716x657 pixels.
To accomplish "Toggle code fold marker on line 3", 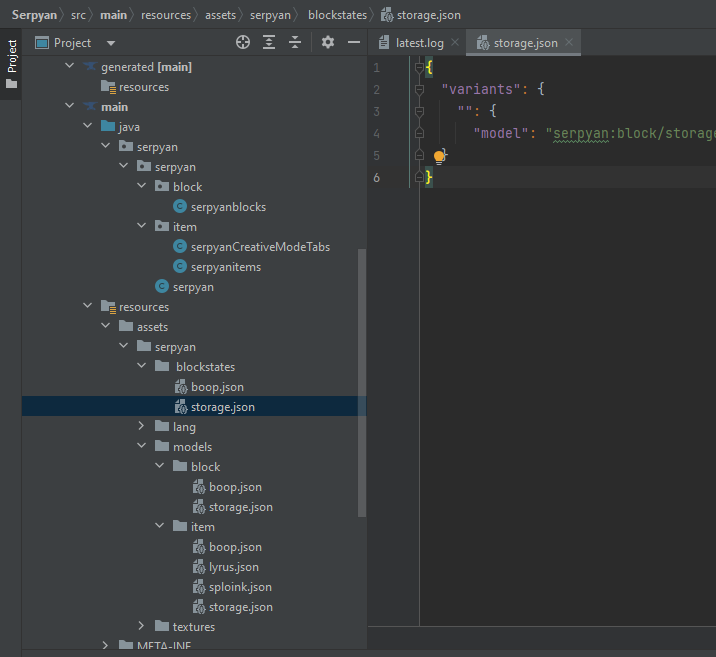I will coord(419,111).
